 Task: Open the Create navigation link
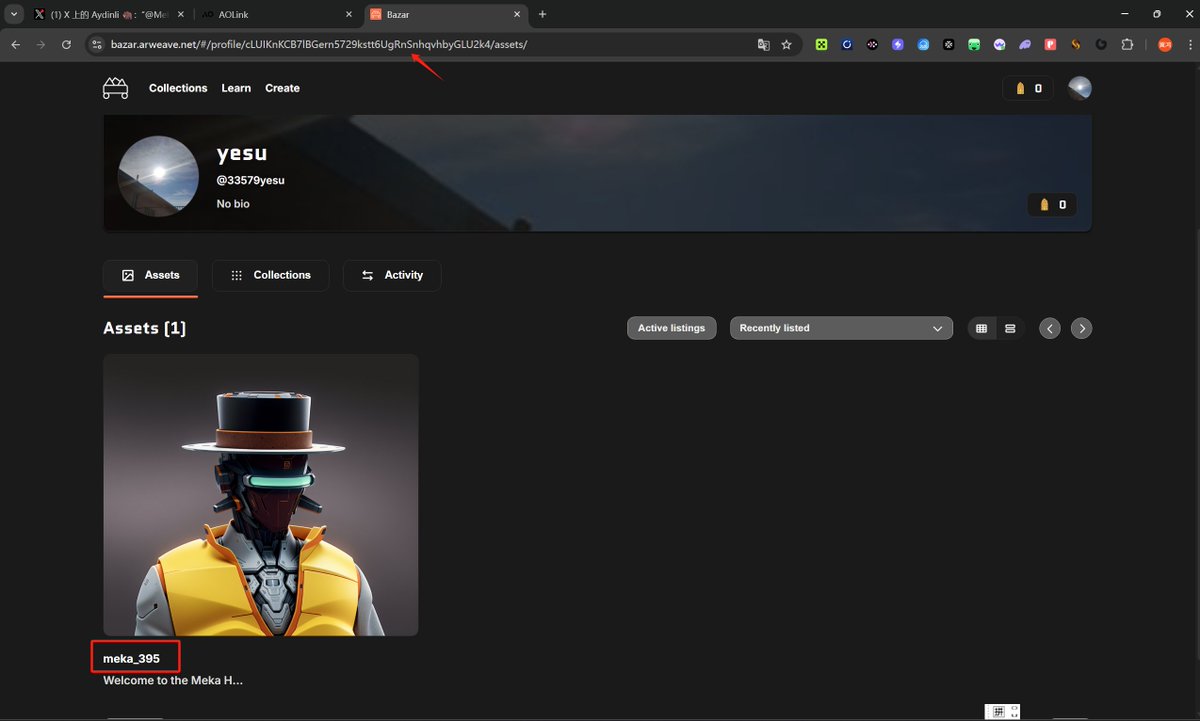click(x=282, y=88)
